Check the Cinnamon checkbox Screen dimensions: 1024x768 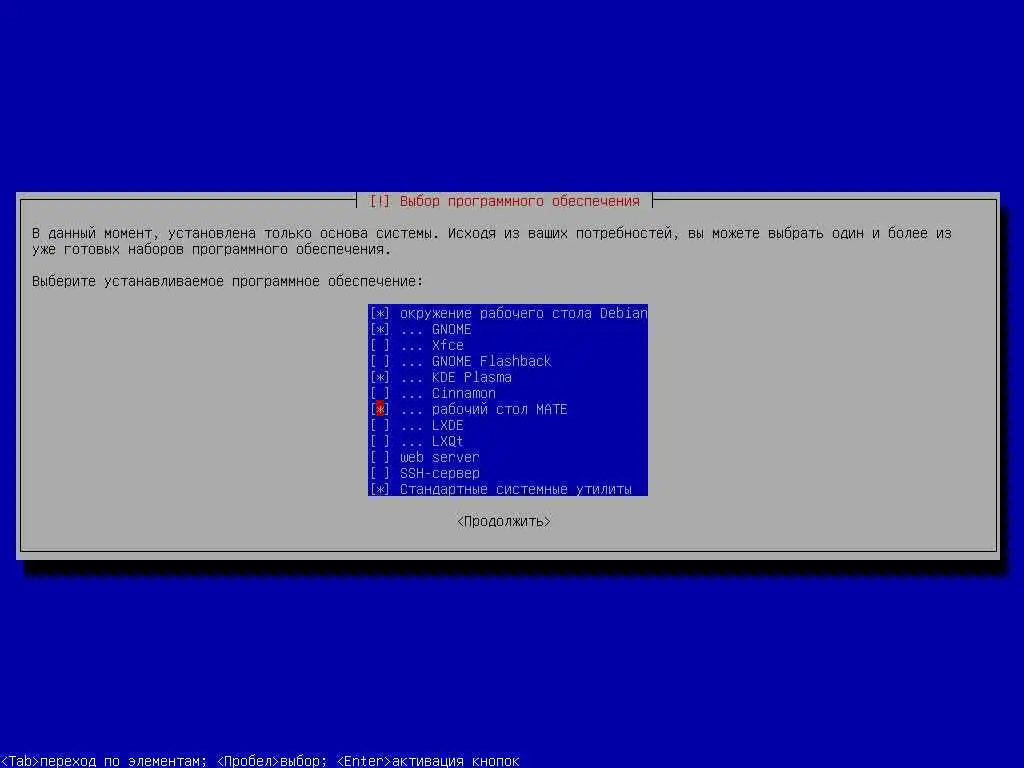tap(379, 393)
